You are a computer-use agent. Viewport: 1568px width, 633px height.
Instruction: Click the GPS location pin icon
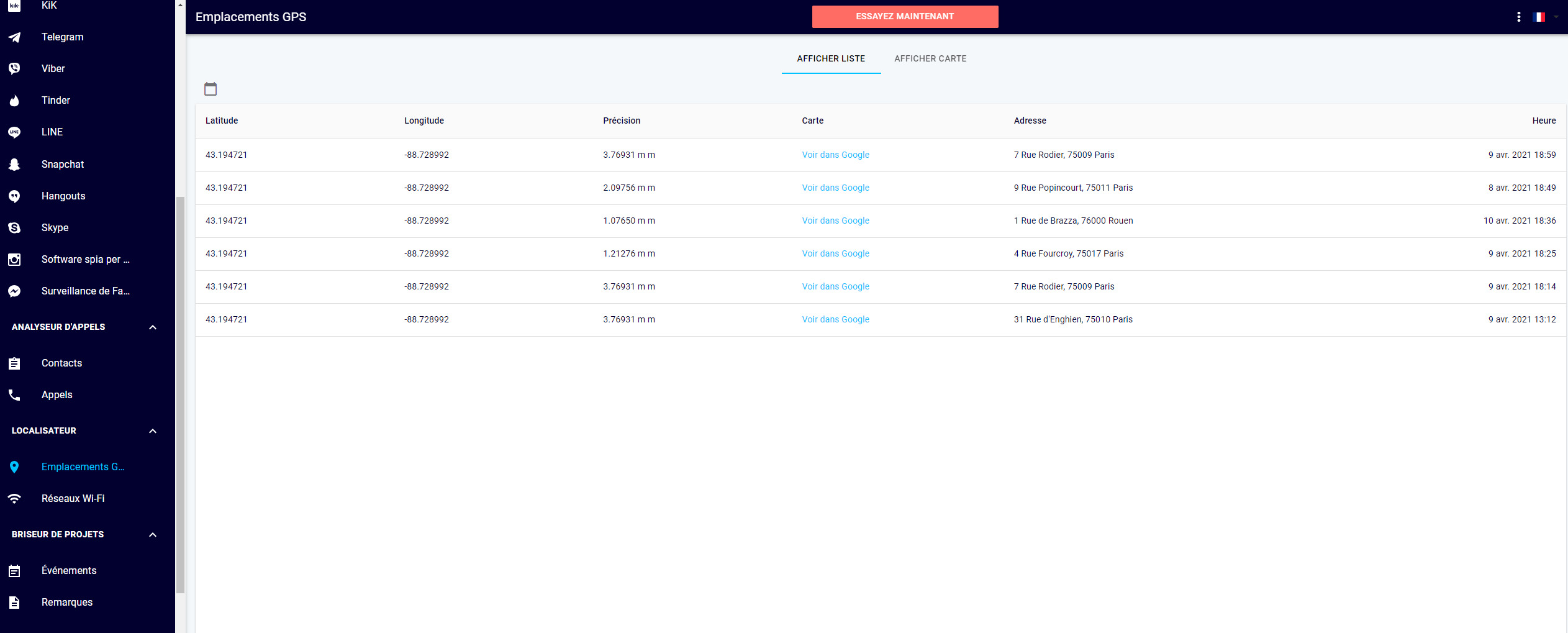14,467
